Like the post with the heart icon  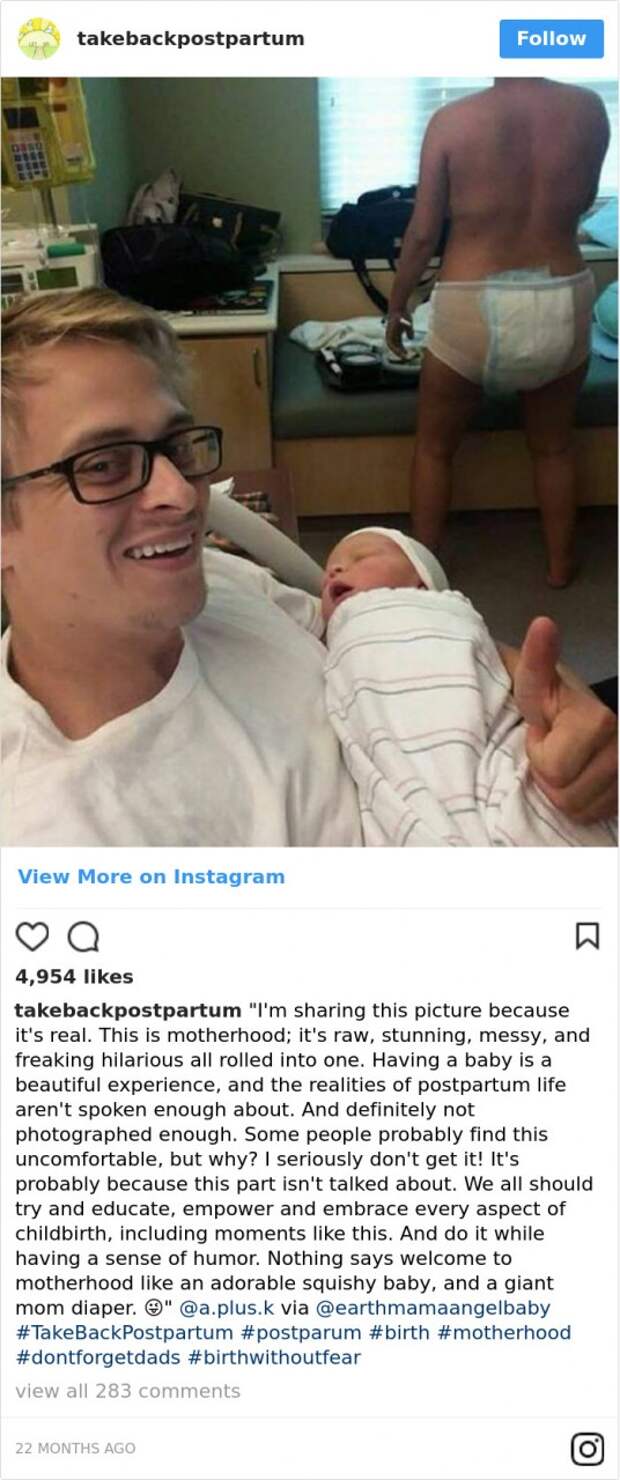point(32,936)
